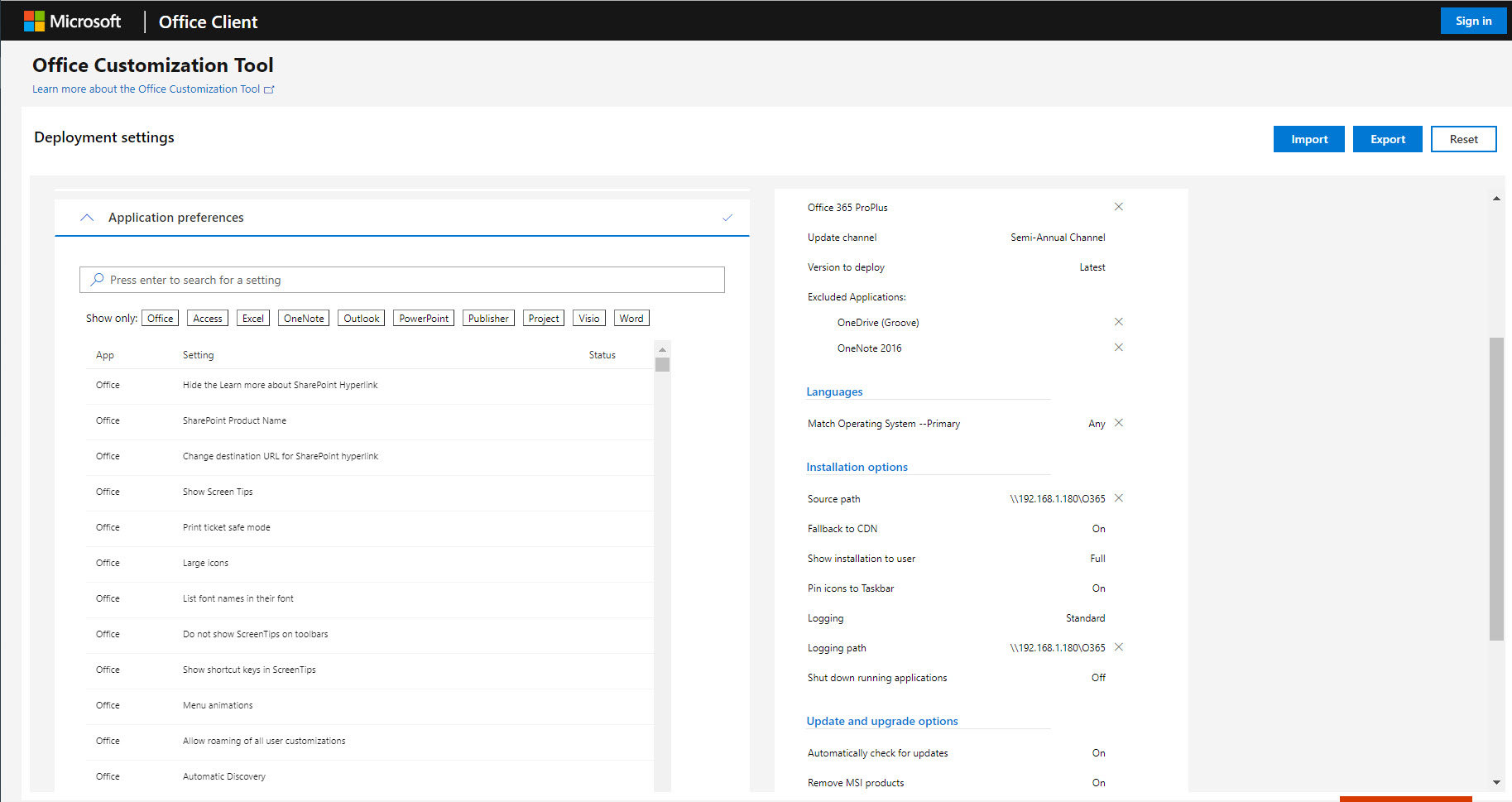This screenshot has height=802, width=1512.
Task: Select Do not show ScreenTips on toolbars
Action: [369, 635]
